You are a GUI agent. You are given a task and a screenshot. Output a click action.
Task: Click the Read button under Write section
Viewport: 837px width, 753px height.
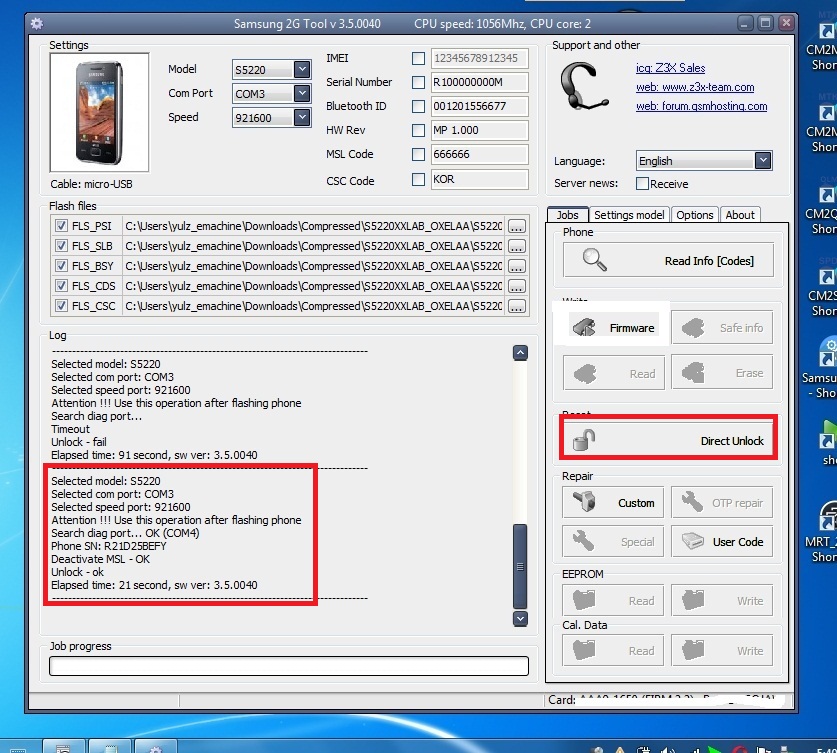614,373
